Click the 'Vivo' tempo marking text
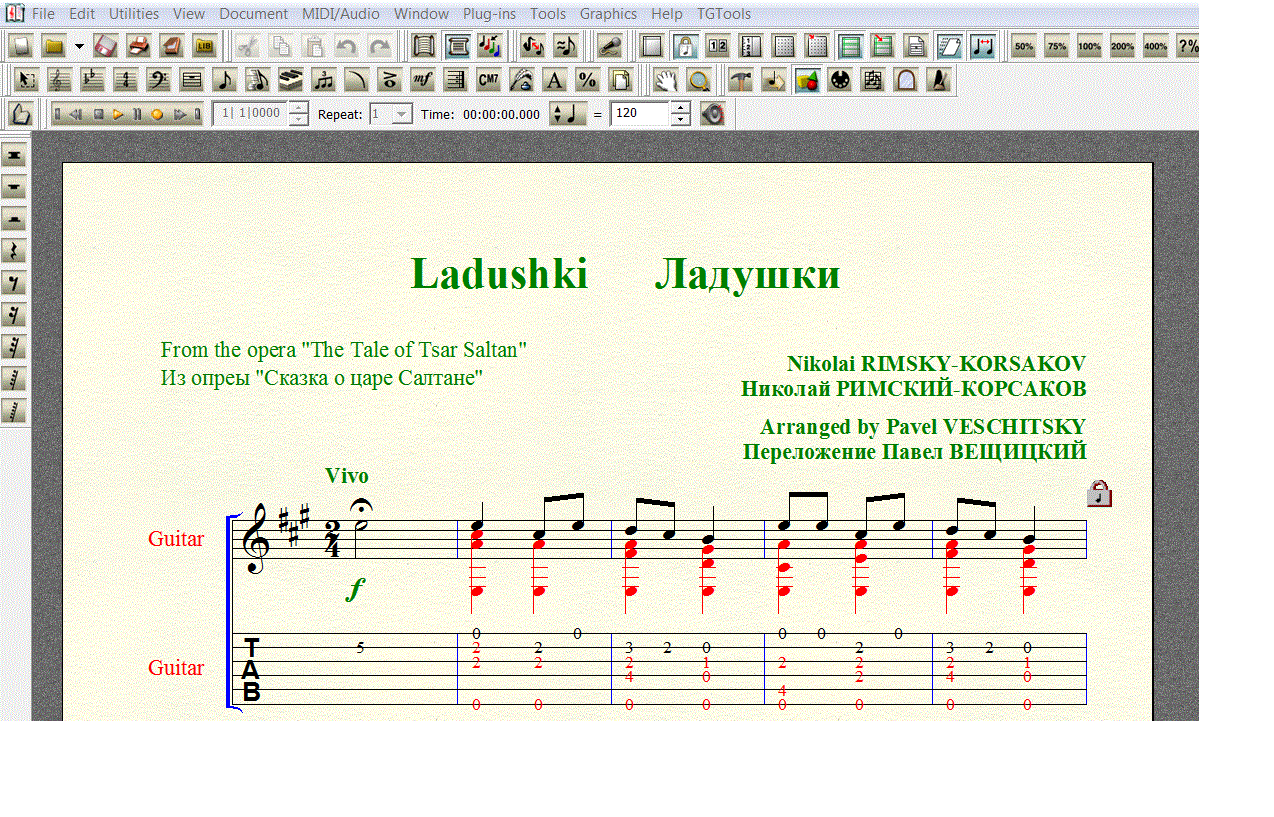The width and height of the screenshot is (1274, 817). [x=347, y=476]
